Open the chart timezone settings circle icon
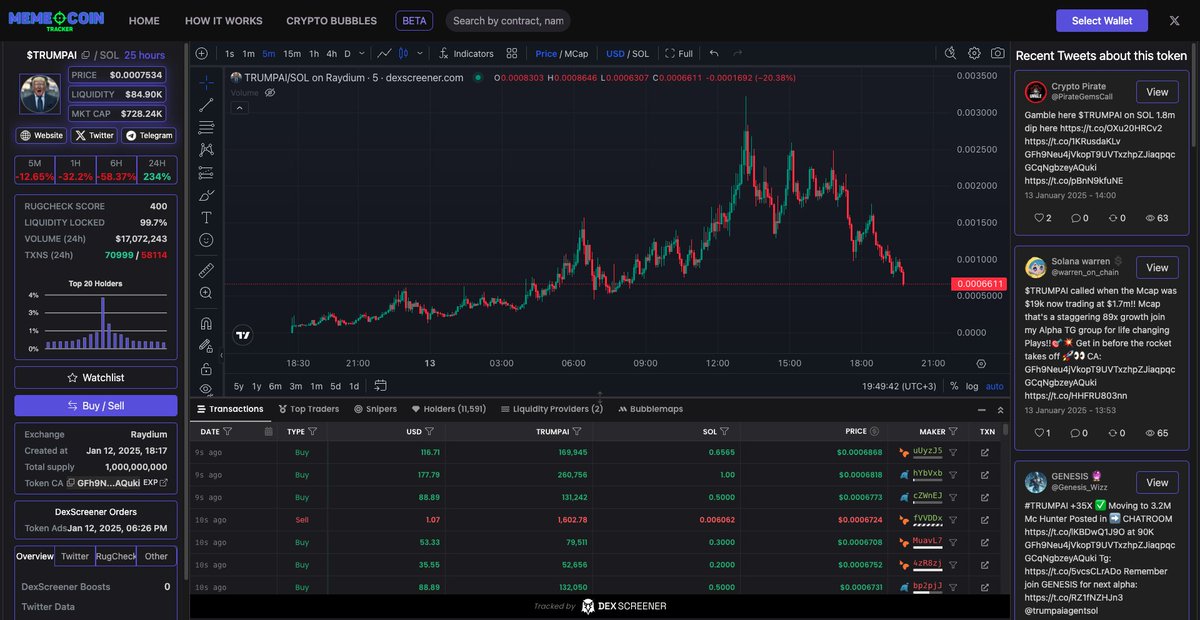This screenshot has height=620, width=1200. tap(981, 363)
